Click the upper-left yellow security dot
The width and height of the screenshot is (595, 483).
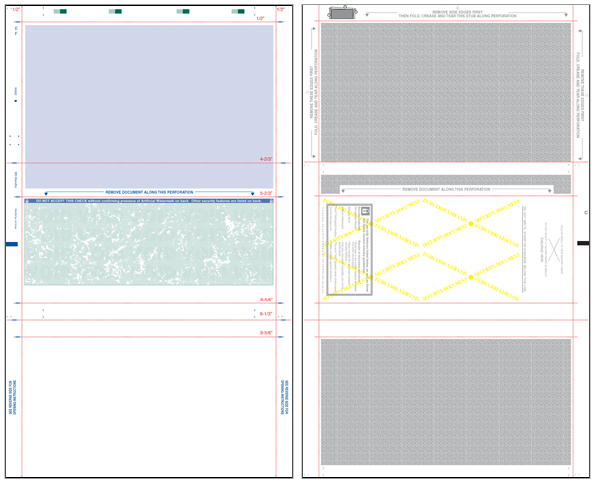(x=370, y=224)
